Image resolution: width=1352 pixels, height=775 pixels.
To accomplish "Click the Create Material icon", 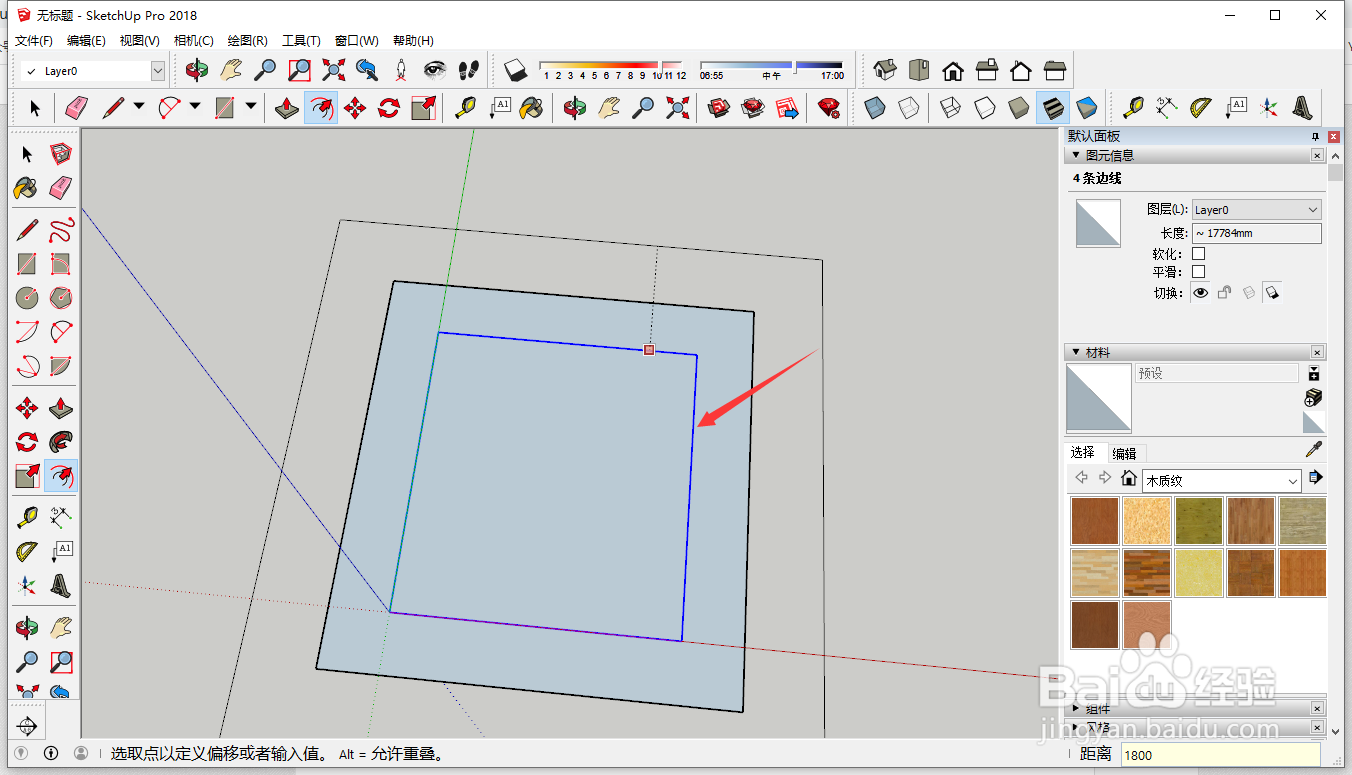I will tap(1314, 398).
